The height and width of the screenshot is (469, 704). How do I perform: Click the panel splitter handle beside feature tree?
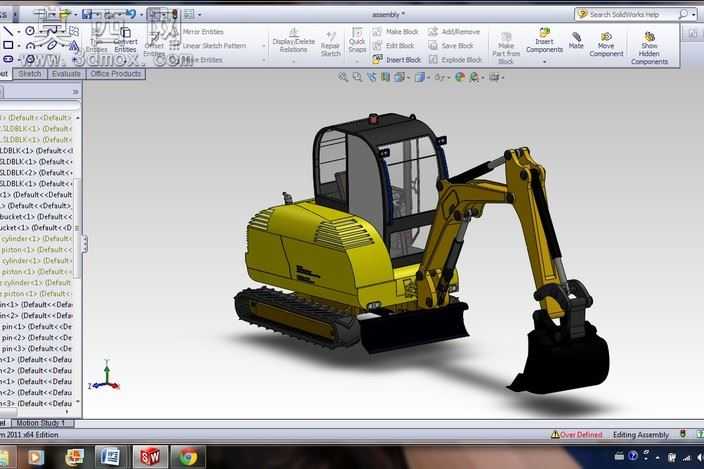pyautogui.click(x=84, y=244)
